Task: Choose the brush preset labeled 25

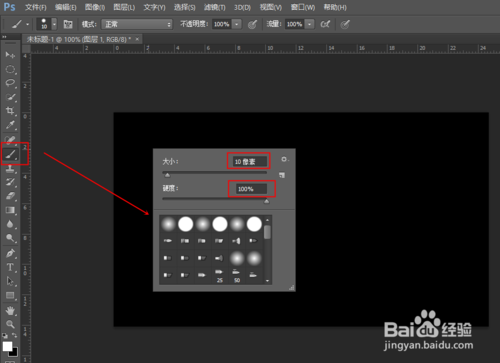Action: point(219,276)
